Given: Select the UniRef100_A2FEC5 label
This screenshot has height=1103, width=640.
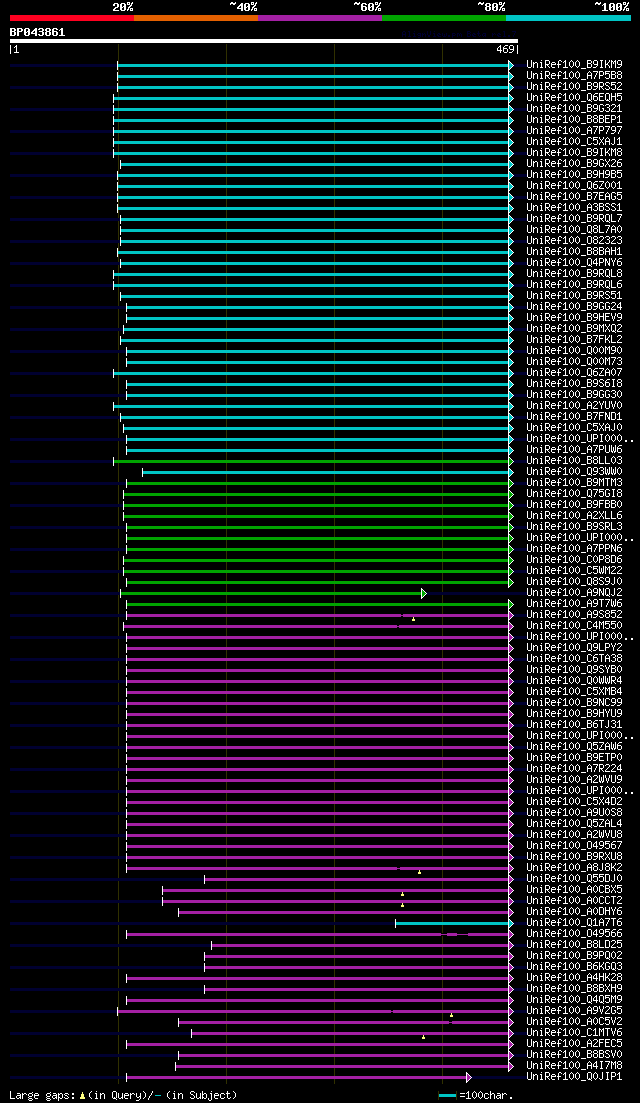Looking at the screenshot, I should coord(574,1044).
